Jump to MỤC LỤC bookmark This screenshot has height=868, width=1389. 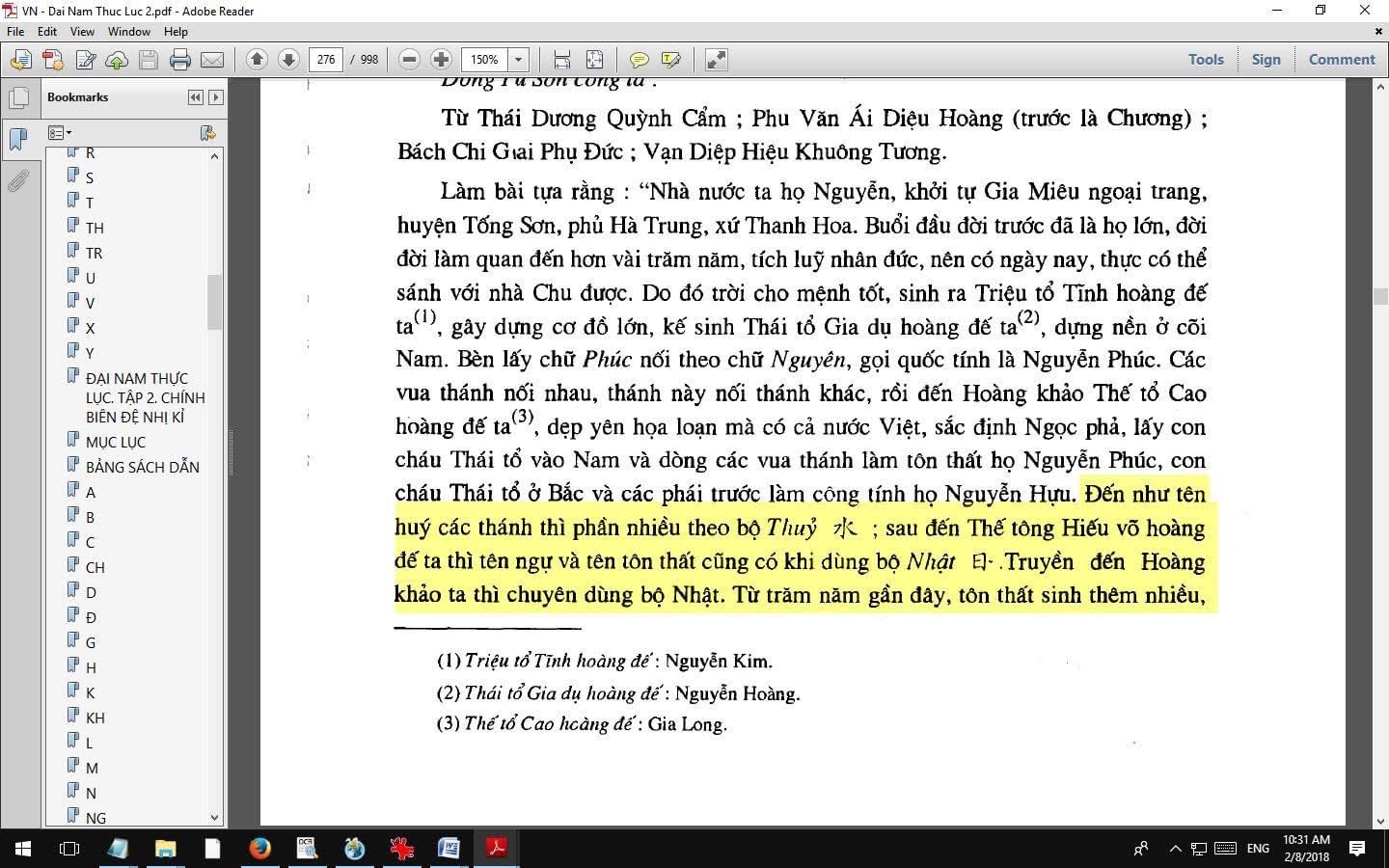point(116,442)
